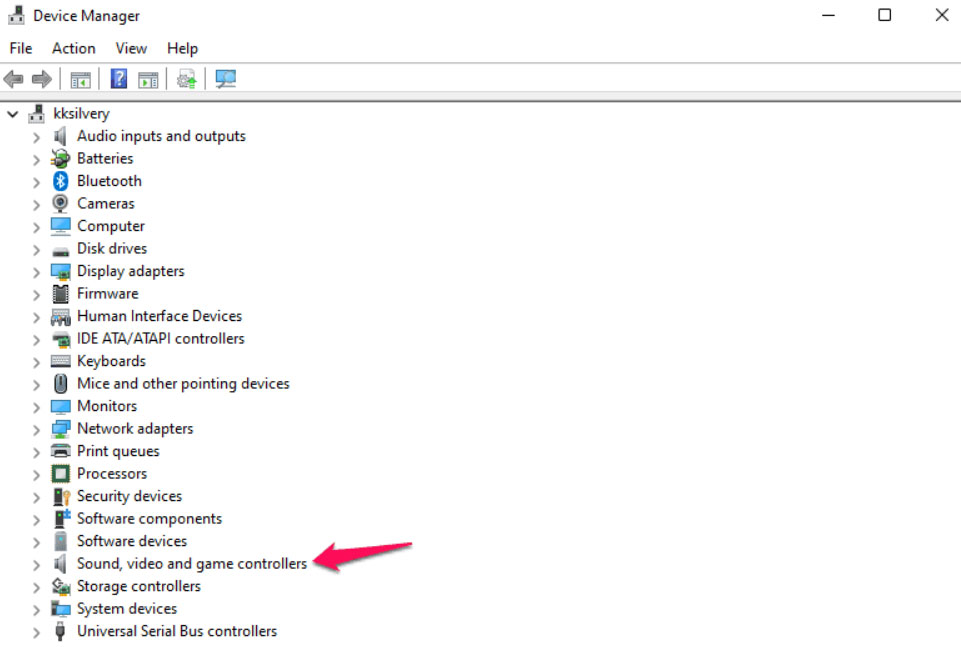The width and height of the screenshot is (961, 647).
Task: Click the Network adapters icon
Action: point(60,429)
